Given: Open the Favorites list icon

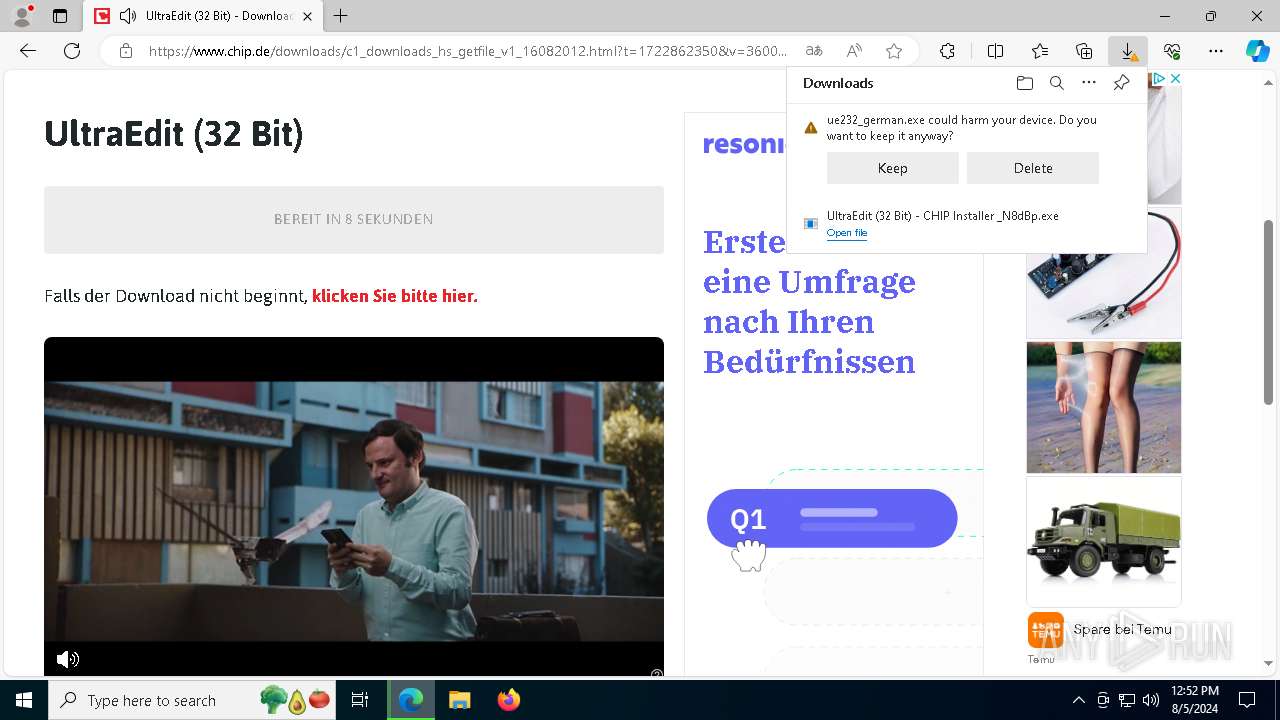Looking at the screenshot, I should (x=1040, y=51).
